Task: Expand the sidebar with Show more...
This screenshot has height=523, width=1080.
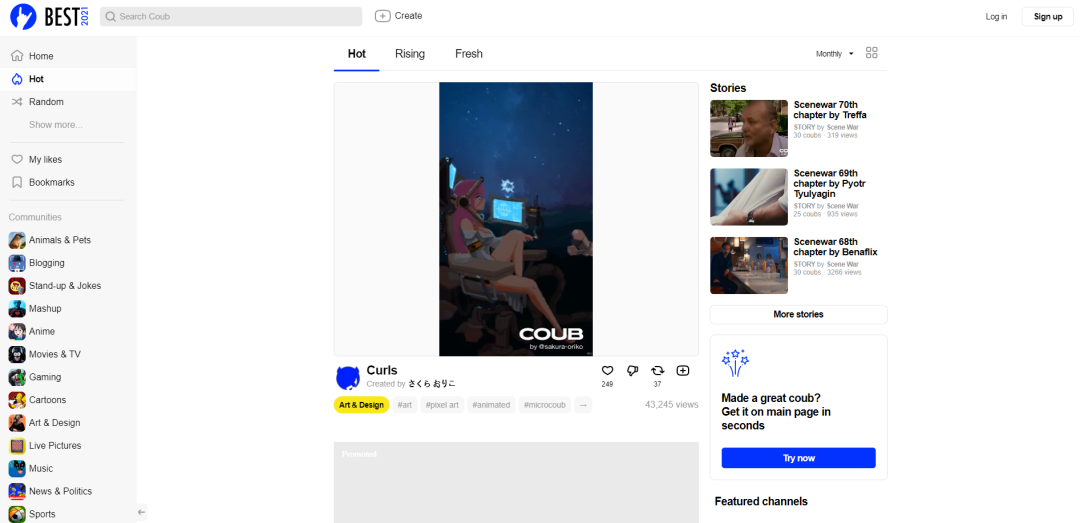Action: click(56, 125)
